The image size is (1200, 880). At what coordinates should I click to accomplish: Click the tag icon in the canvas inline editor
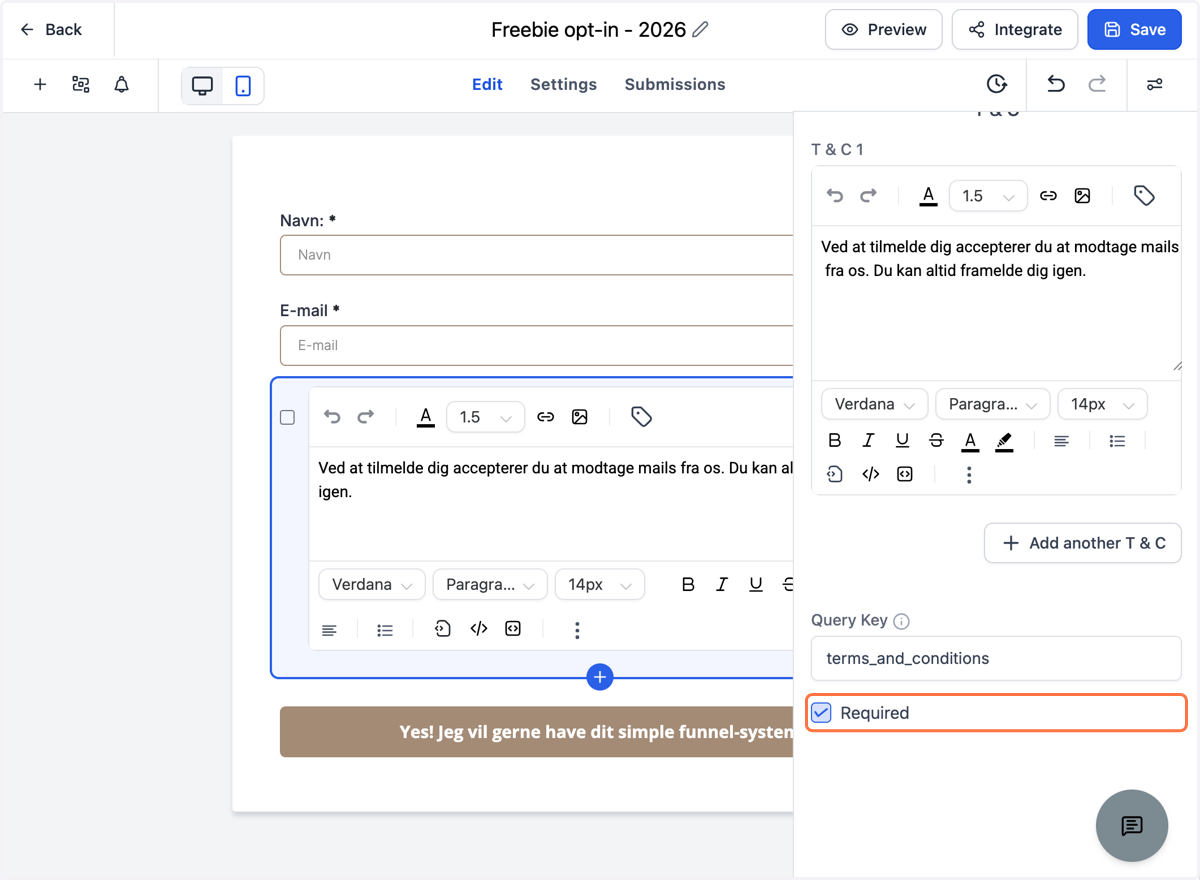coord(642,417)
